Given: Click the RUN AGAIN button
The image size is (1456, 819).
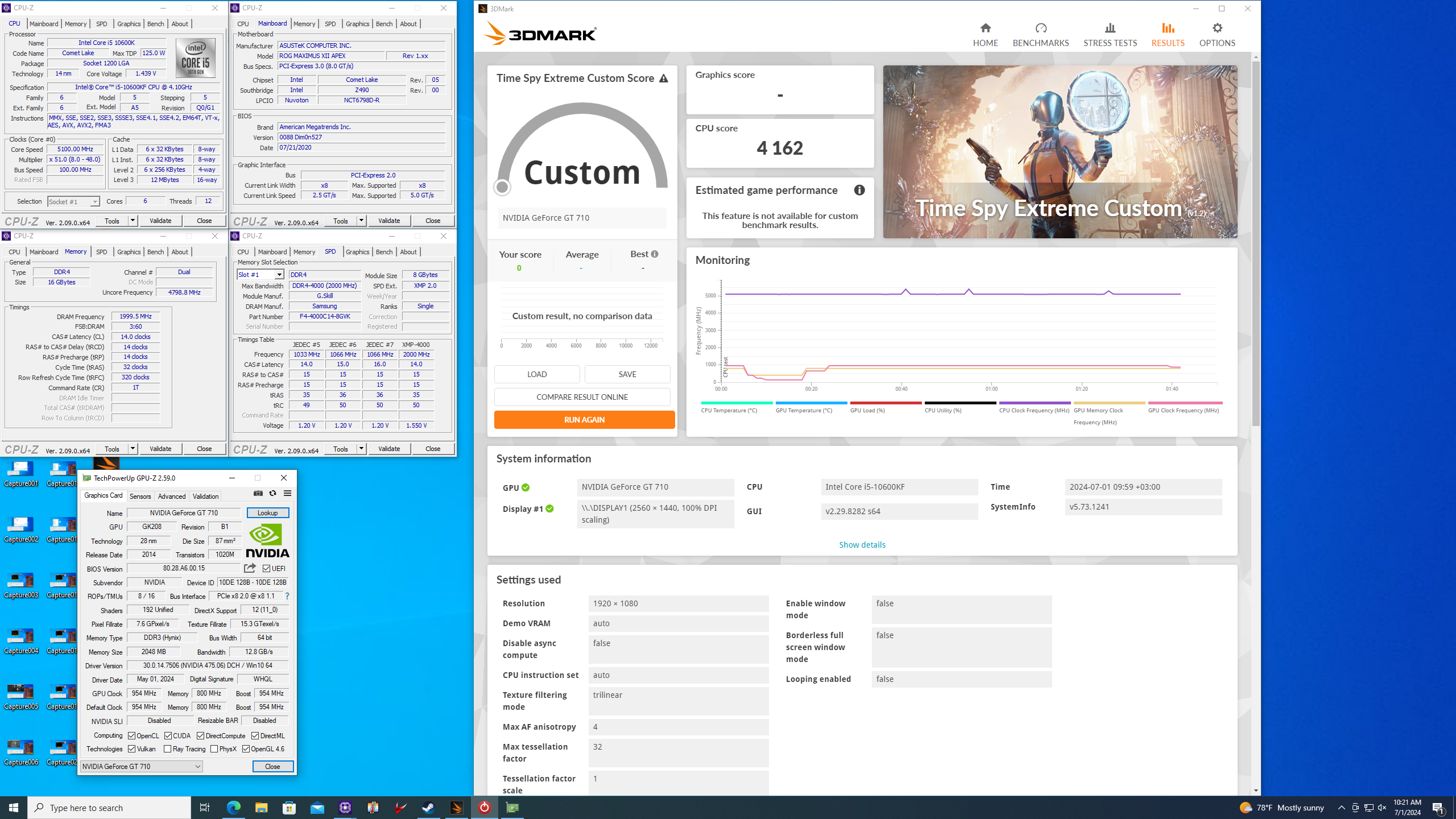Looking at the screenshot, I should 584,420.
